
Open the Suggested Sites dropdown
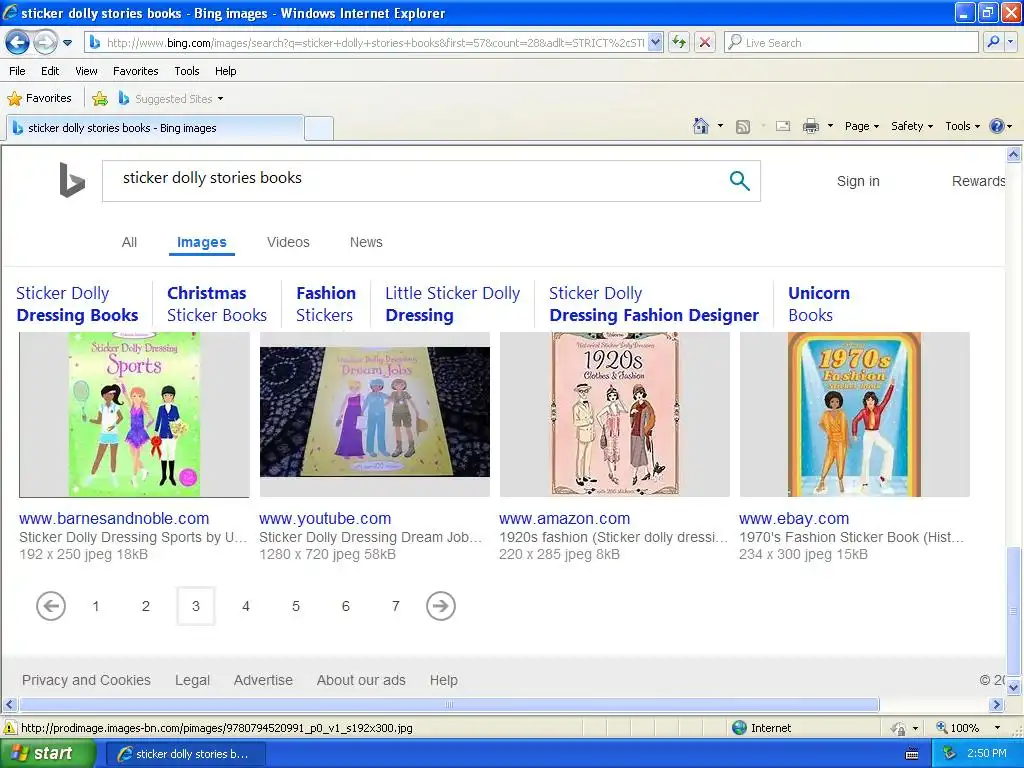[172, 99]
